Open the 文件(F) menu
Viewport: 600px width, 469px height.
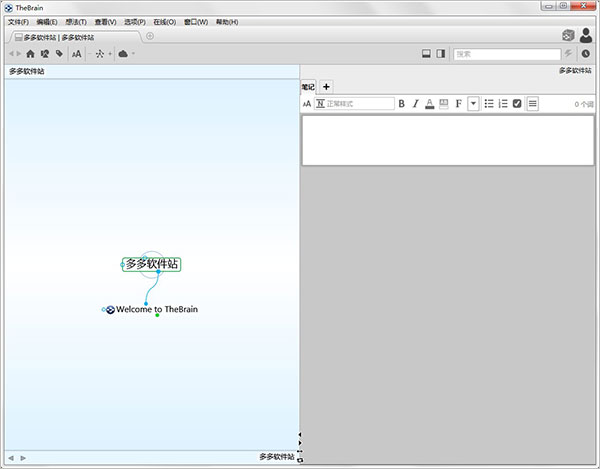click(18, 22)
